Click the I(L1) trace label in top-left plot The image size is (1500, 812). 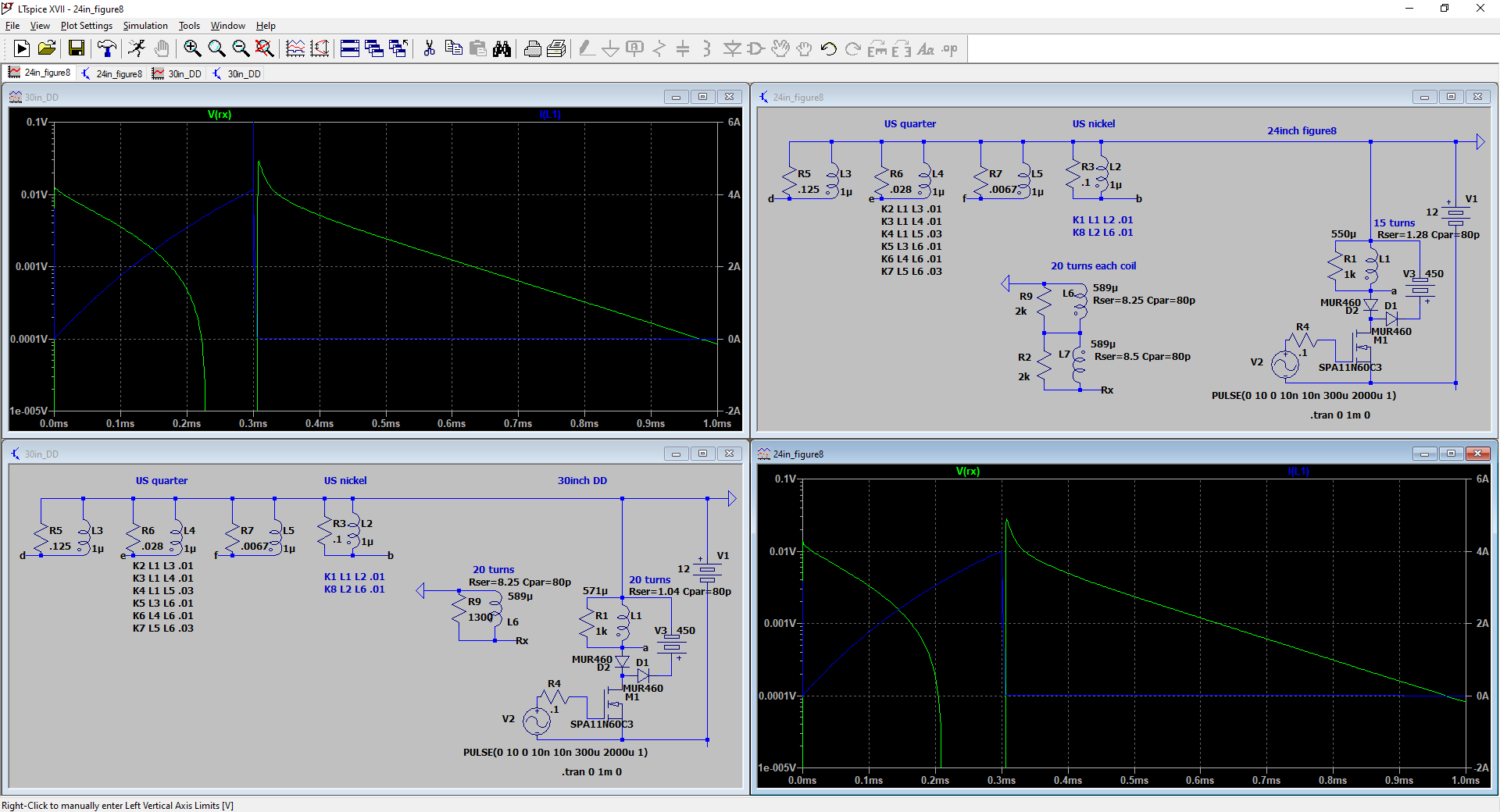coord(550,115)
